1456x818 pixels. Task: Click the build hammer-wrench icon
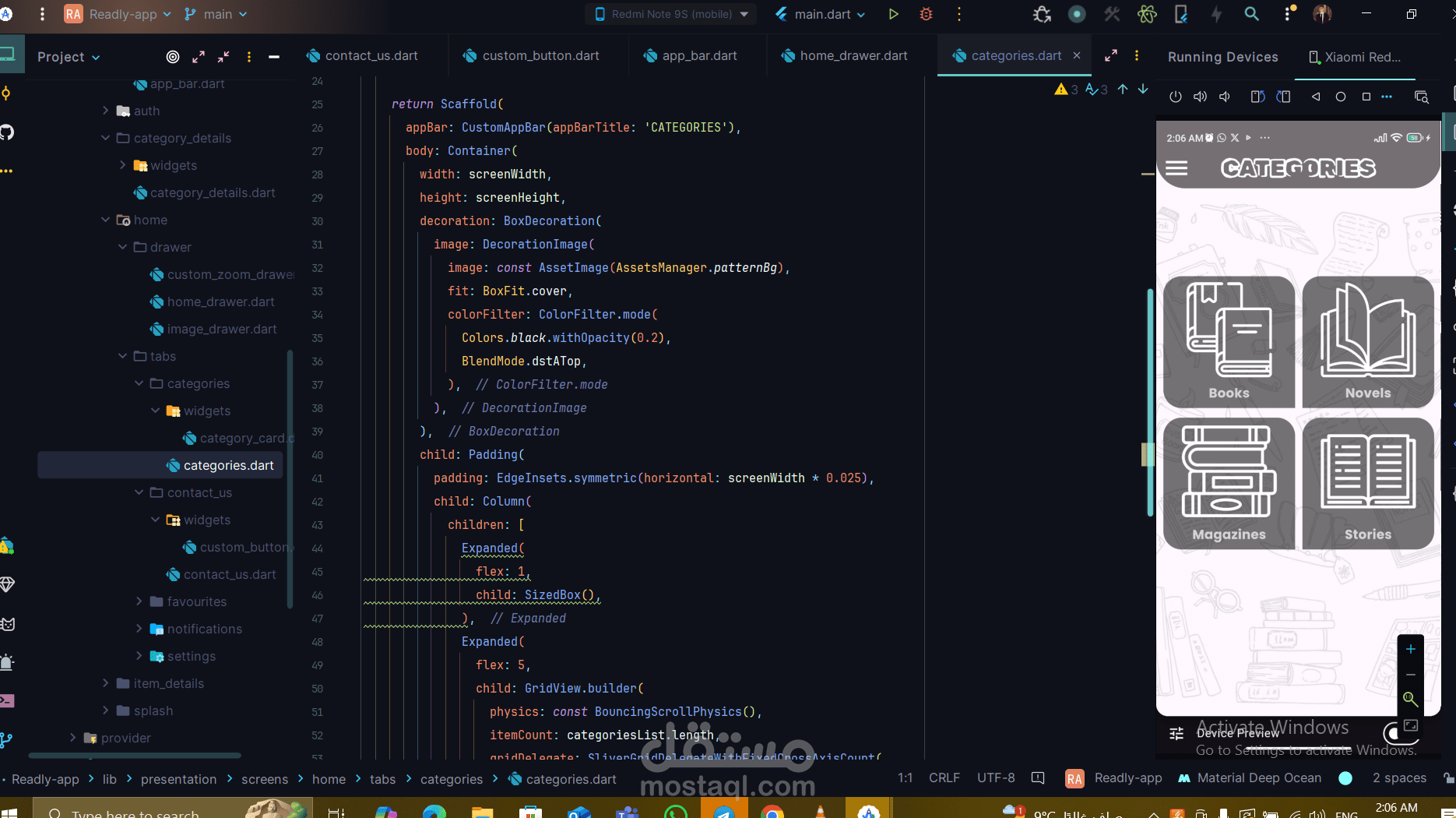[x=1112, y=14]
